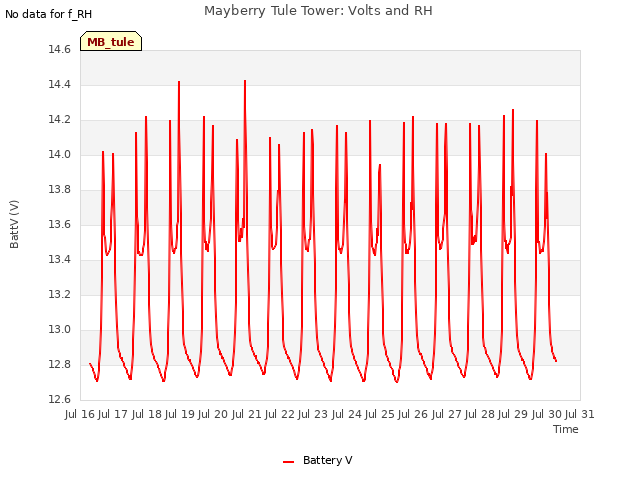
Task: Click the BattV (V) y-axis title
Action: coord(14,224)
